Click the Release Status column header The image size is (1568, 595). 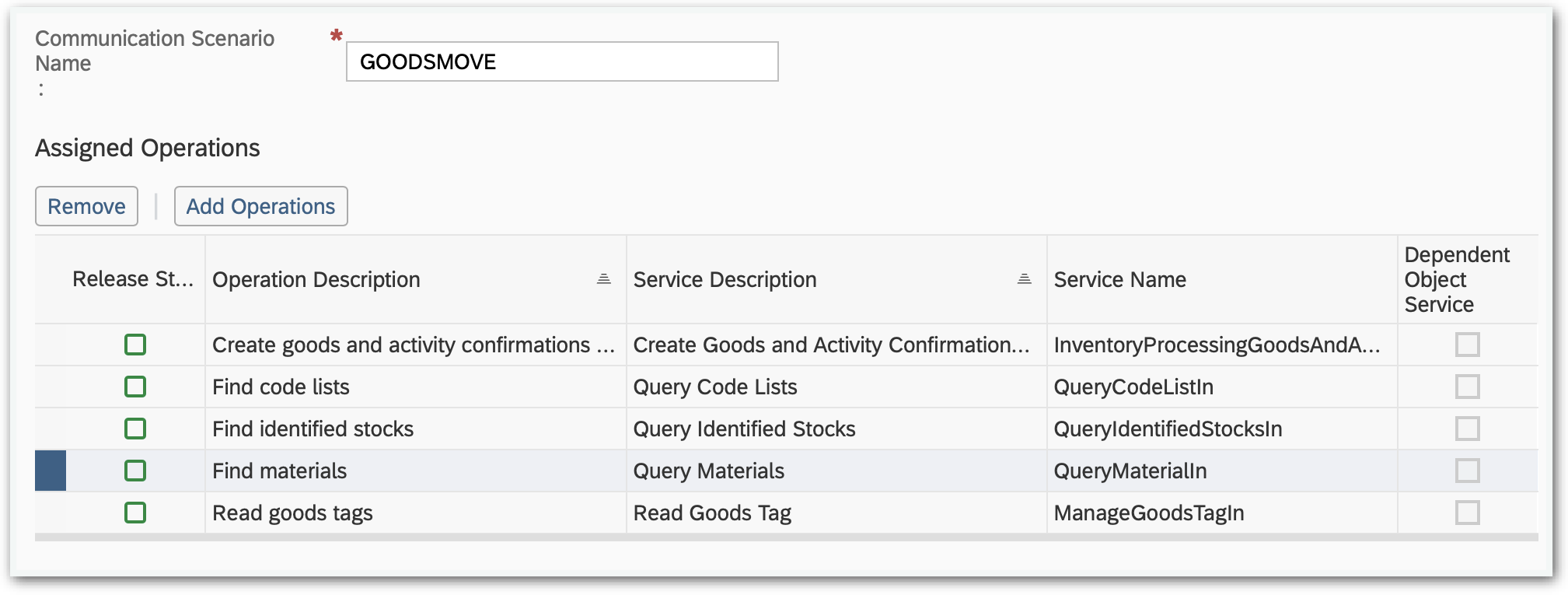click(132, 279)
